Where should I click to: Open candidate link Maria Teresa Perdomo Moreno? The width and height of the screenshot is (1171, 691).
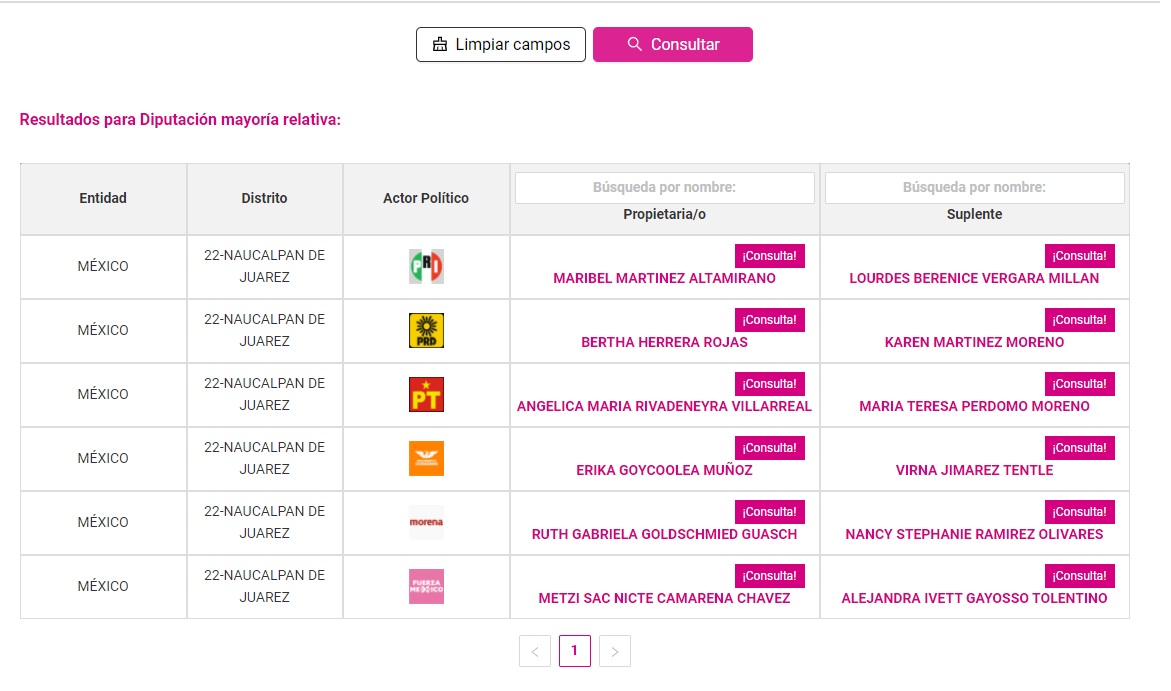coord(974,406)
